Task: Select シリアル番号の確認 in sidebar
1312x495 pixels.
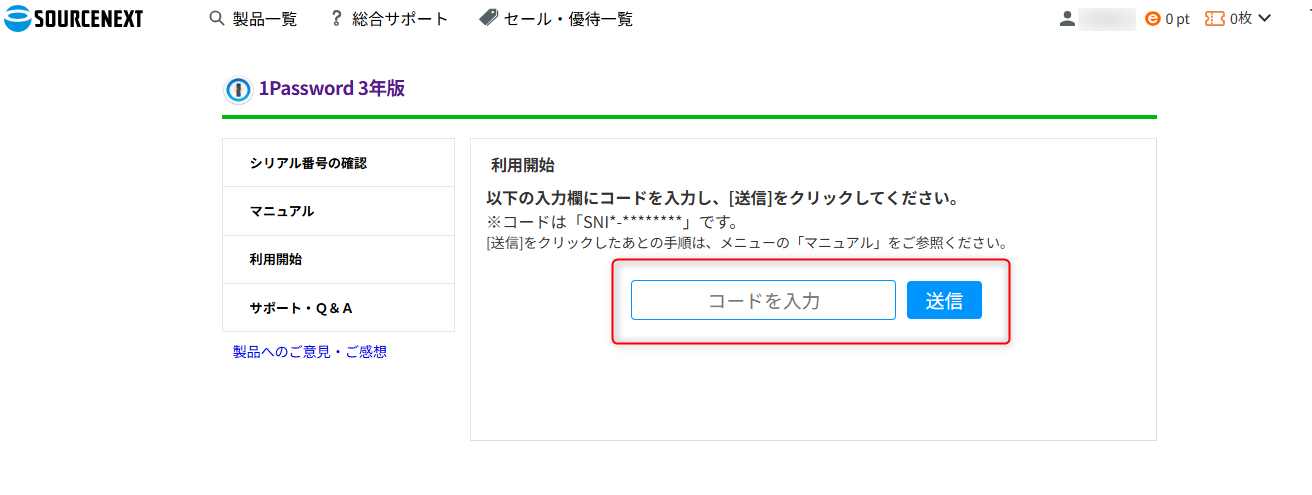Action: (x=338, y=163)
